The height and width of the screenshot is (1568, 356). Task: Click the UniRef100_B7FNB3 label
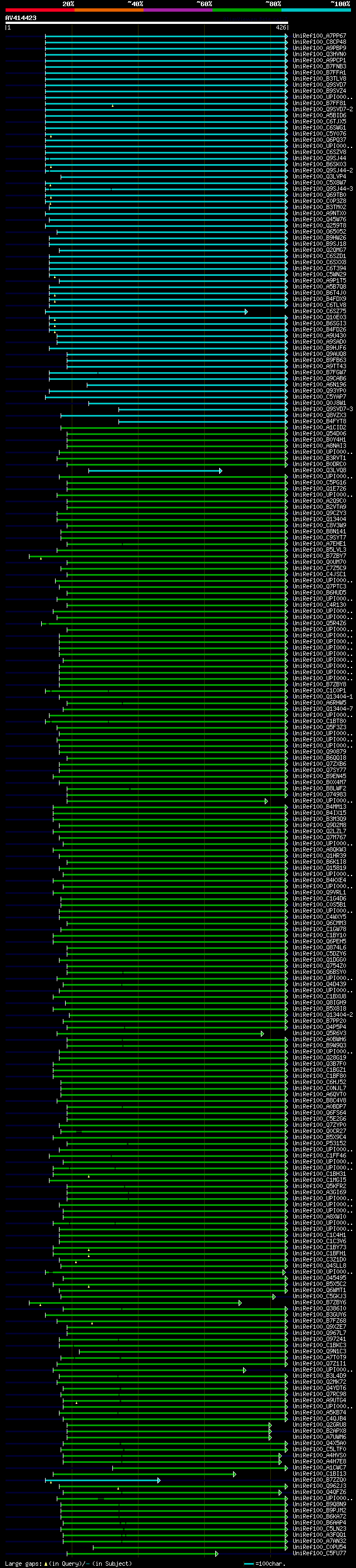[319, 66]
